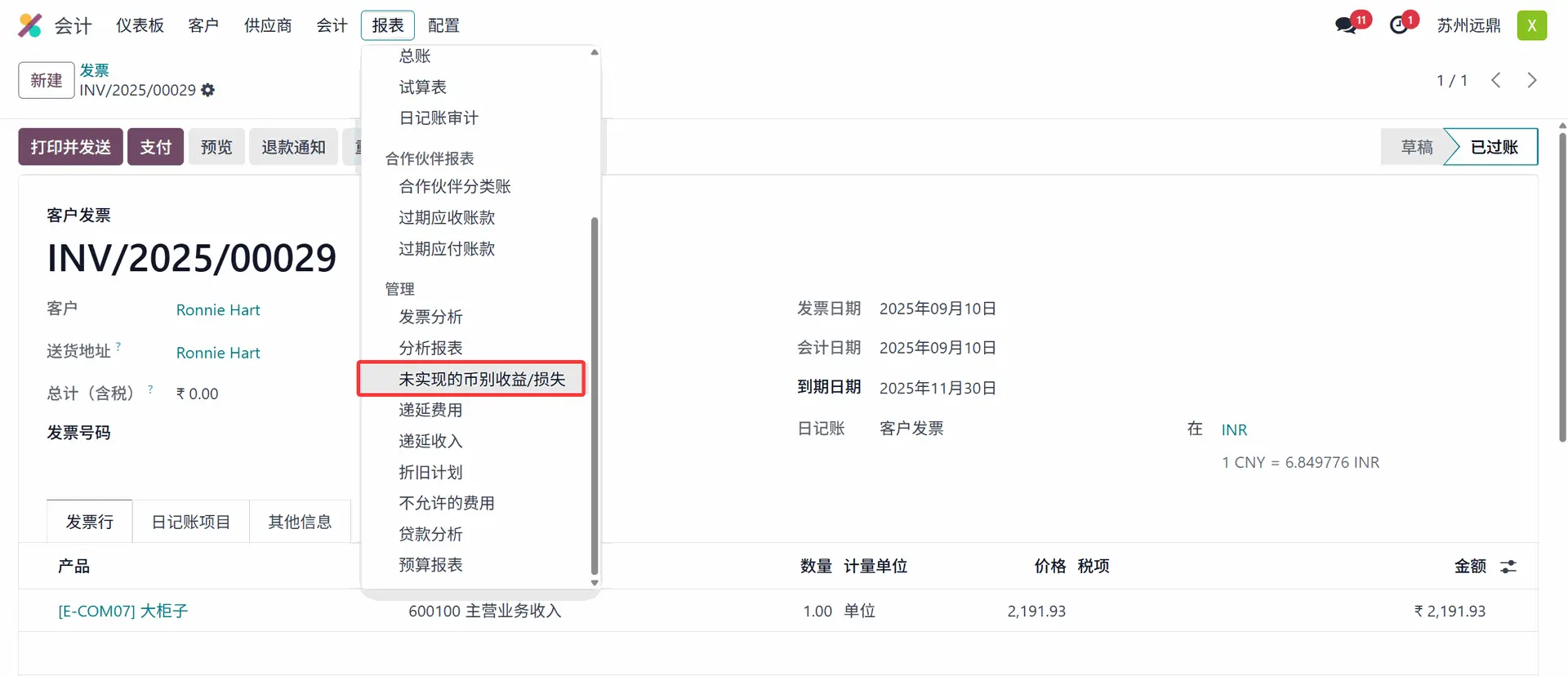
Task: Go to previous record arrow
Action: coord(1495,80)
